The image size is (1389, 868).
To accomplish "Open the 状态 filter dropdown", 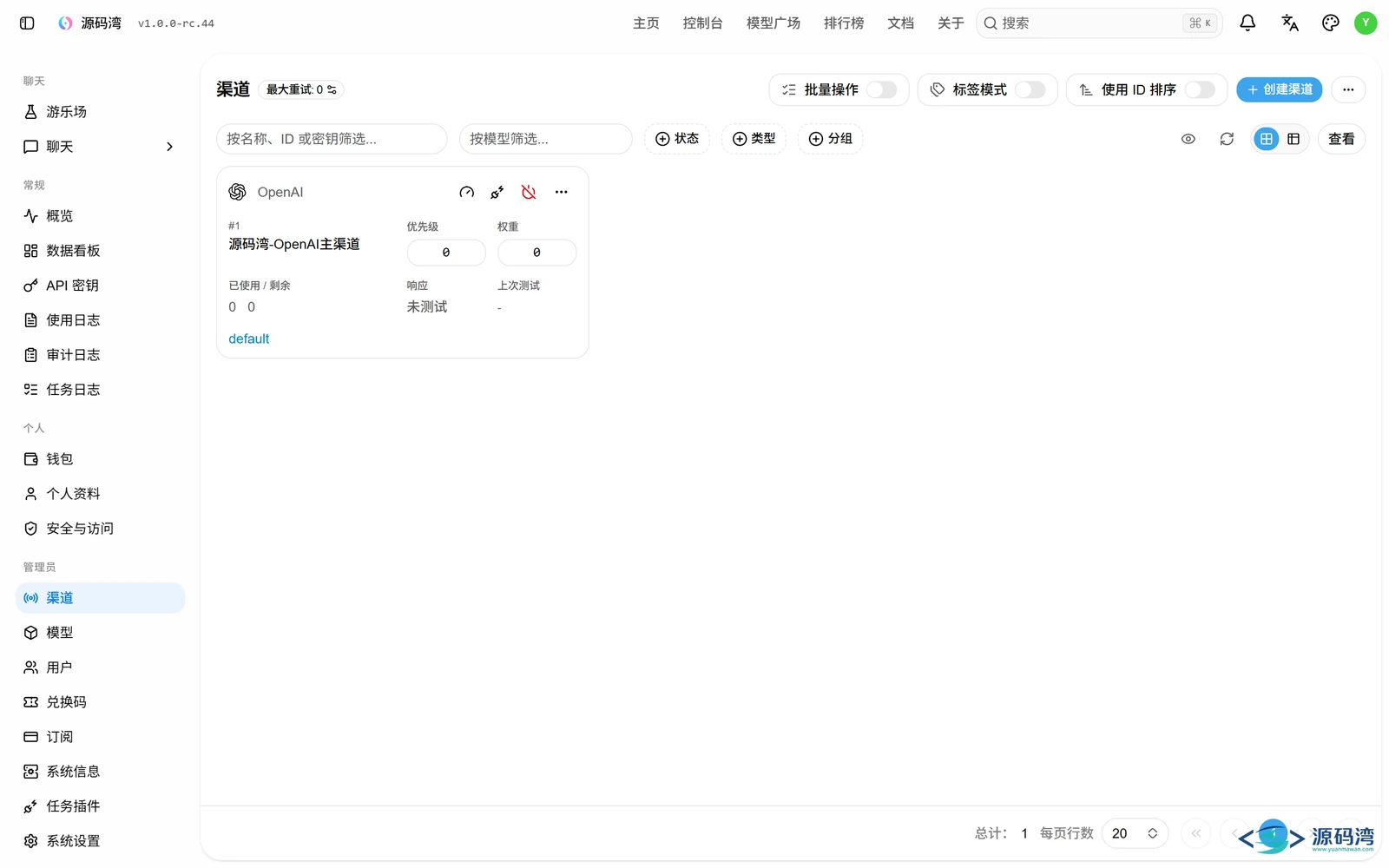I will (677, 139).
